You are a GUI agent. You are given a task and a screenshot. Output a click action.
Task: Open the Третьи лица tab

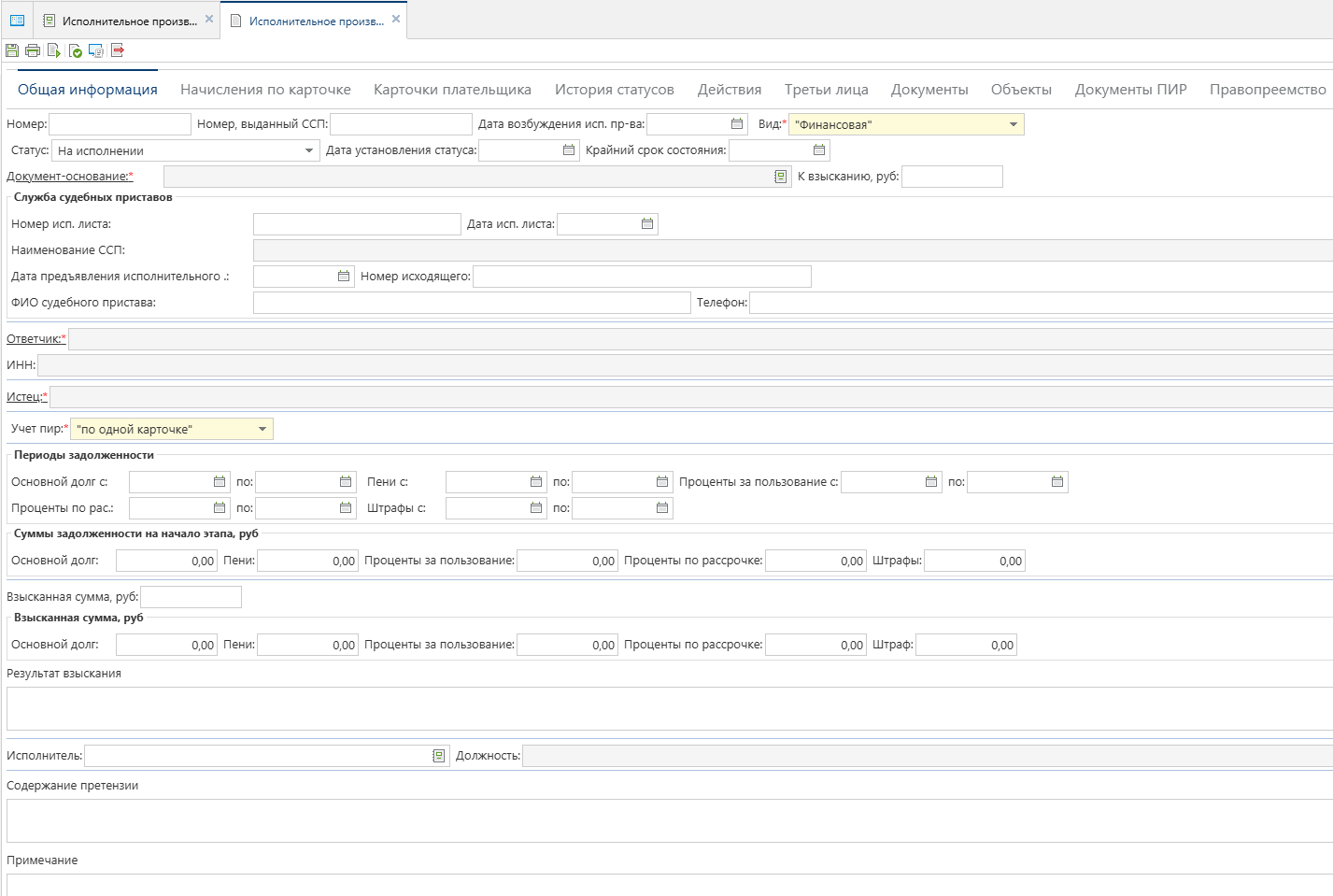point(827,90)
